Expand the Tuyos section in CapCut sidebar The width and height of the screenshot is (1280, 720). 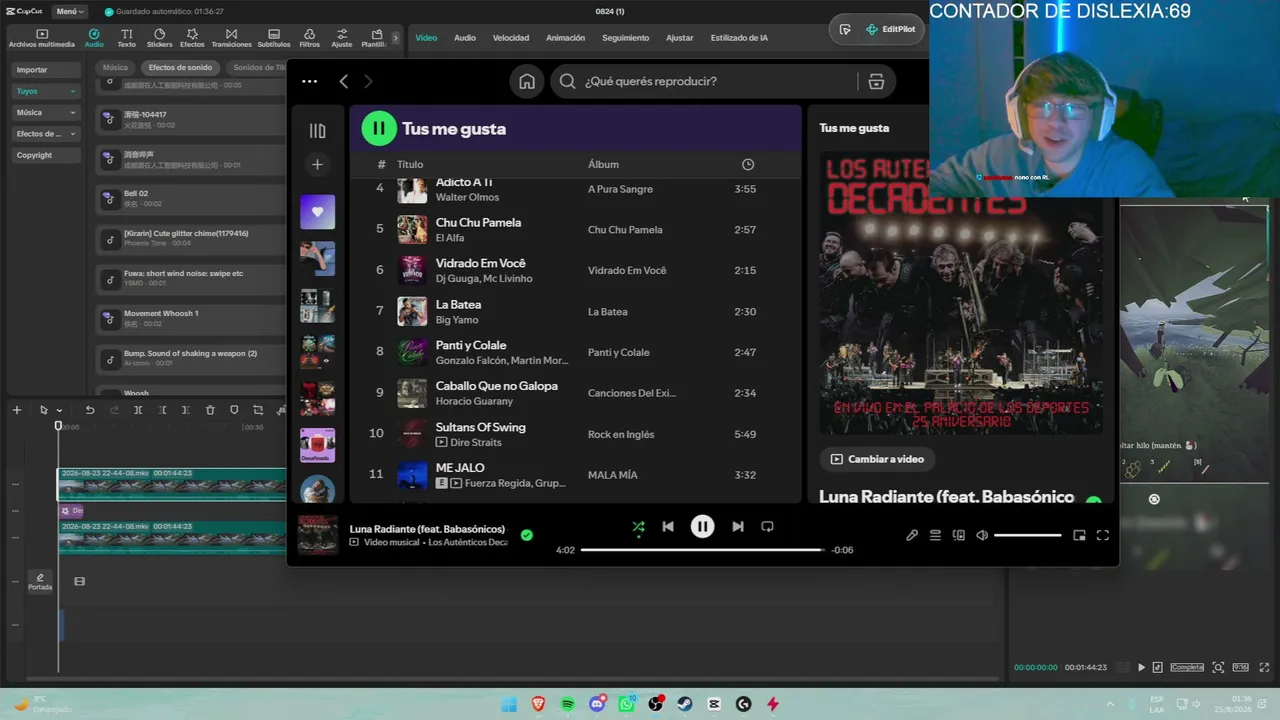(45, 91)
